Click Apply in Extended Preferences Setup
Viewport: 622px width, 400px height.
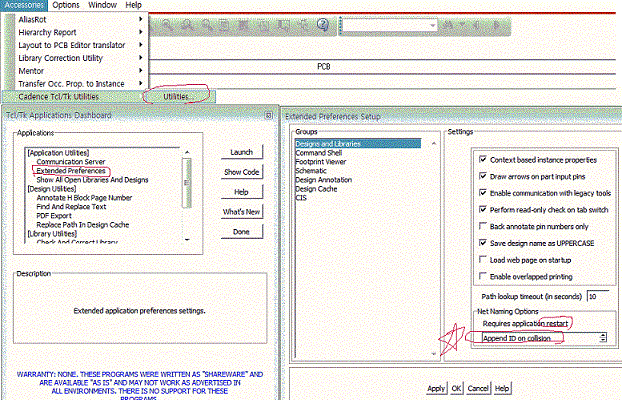point(436,387)
